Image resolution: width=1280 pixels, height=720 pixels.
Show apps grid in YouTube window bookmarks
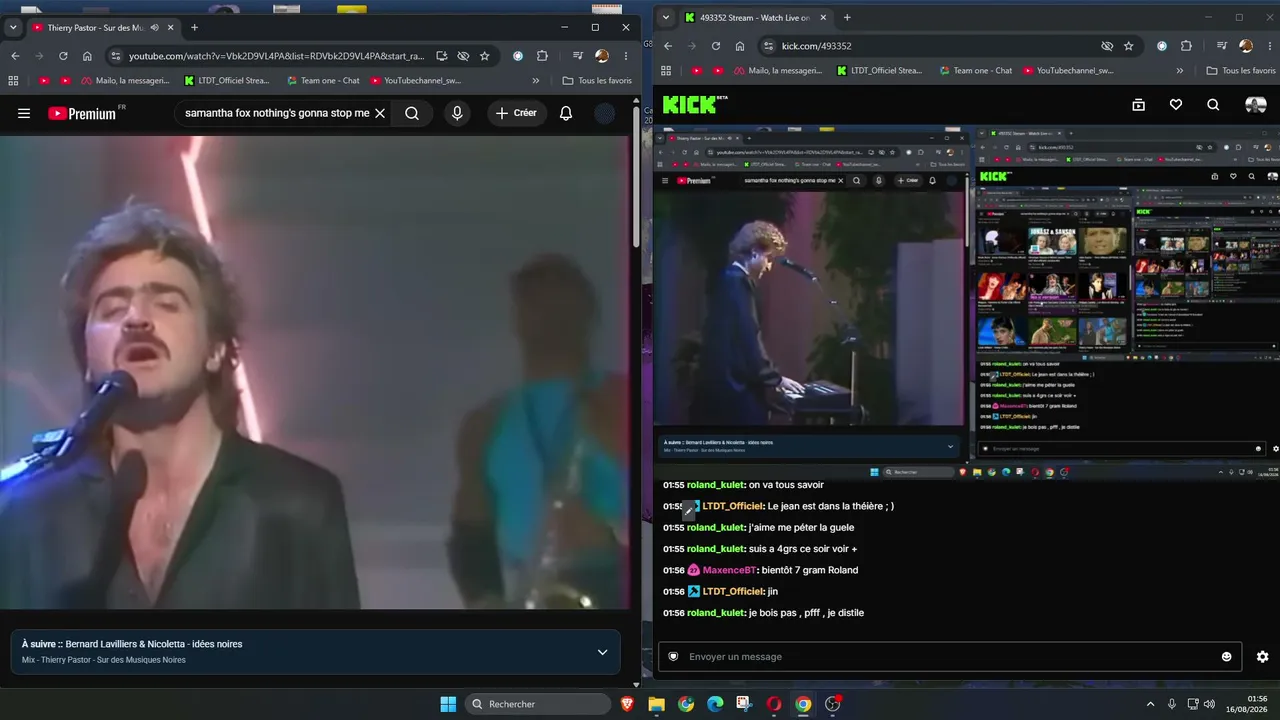pos(13,81)
